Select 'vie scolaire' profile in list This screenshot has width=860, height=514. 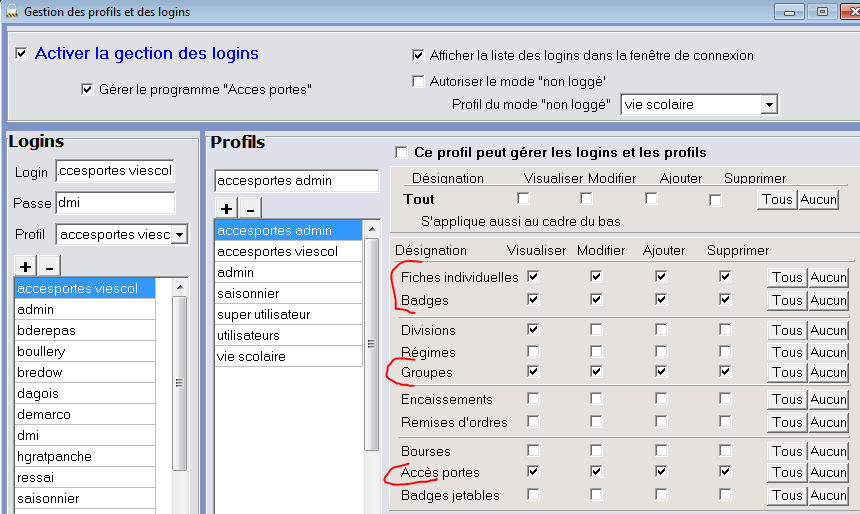(x=251, y=356)
